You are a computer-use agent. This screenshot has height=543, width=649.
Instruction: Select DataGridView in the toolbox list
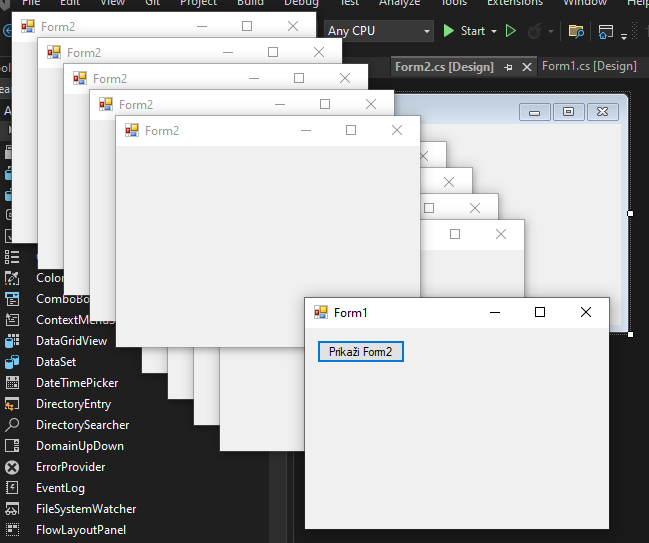point(72,341)
